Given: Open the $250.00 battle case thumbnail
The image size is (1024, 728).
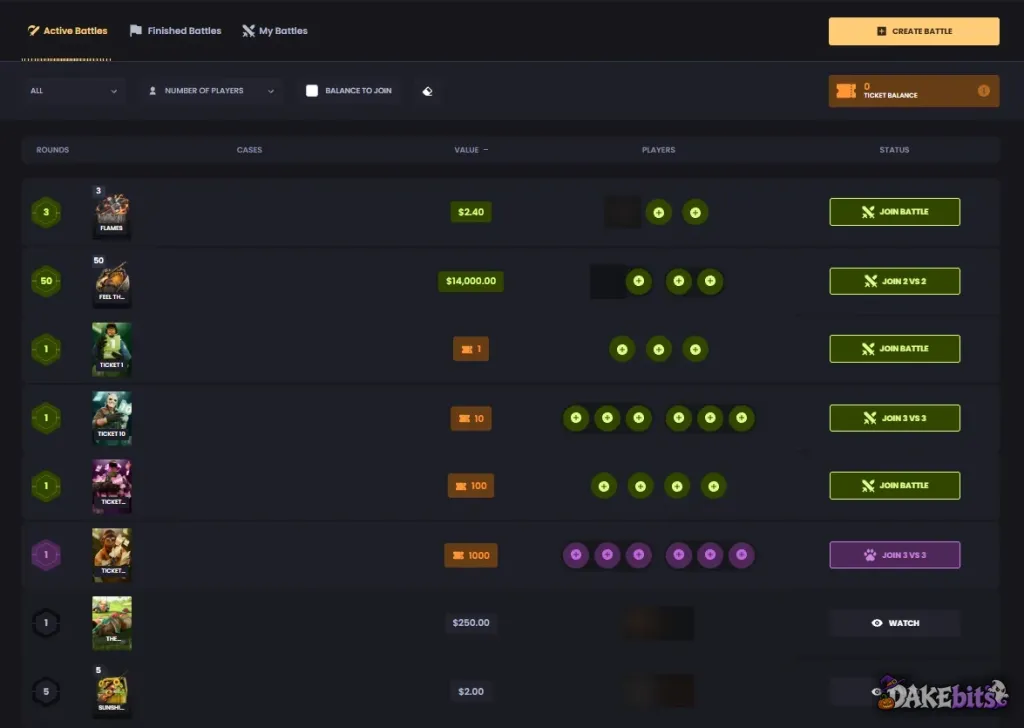Looking at the screenshot, I should point(112,623).
